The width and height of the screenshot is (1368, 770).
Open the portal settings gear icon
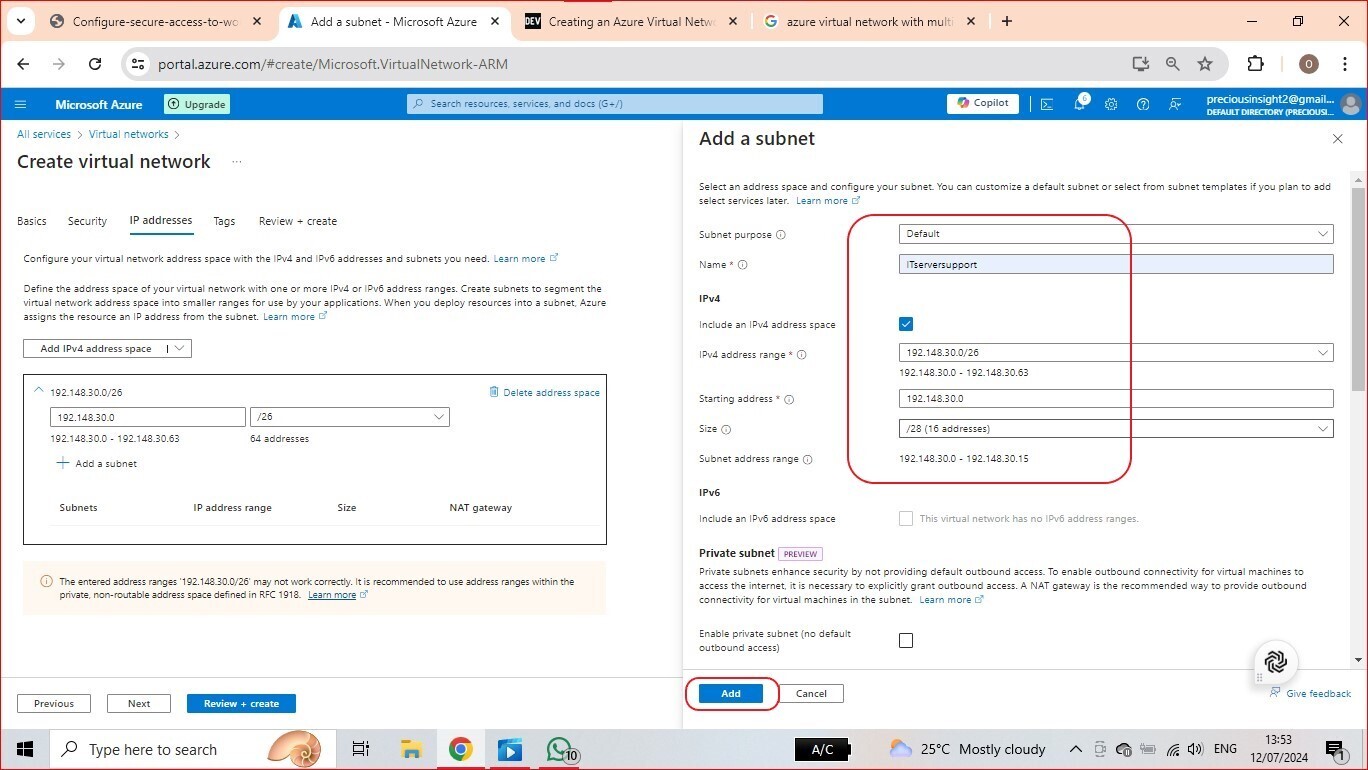coord(1111,104)
